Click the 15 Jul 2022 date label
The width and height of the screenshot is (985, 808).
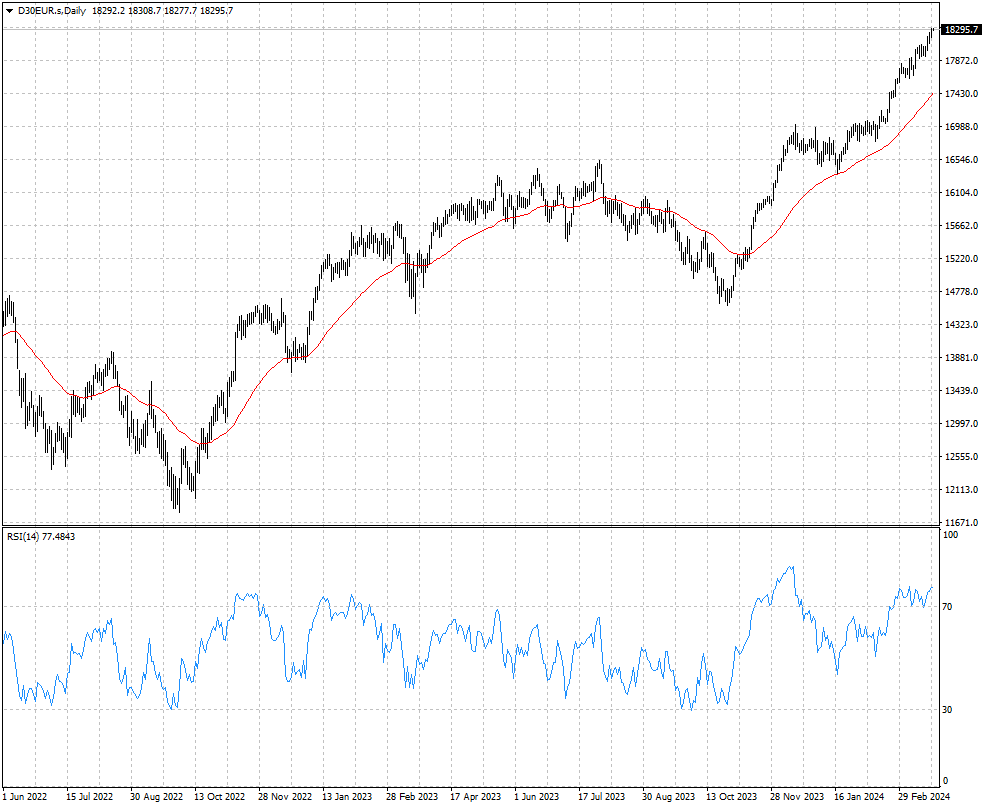pyautogui.click(x=89, y=797)
